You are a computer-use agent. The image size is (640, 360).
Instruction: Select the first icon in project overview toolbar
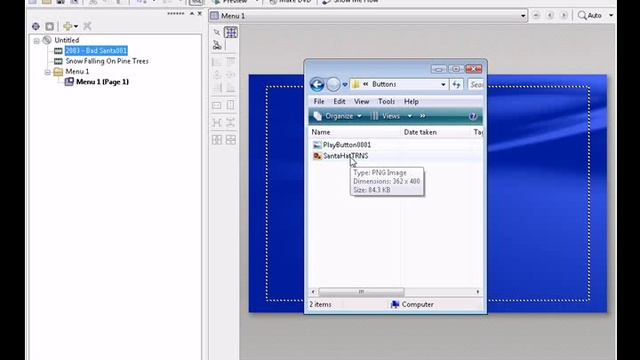click(x=36, y=27)
